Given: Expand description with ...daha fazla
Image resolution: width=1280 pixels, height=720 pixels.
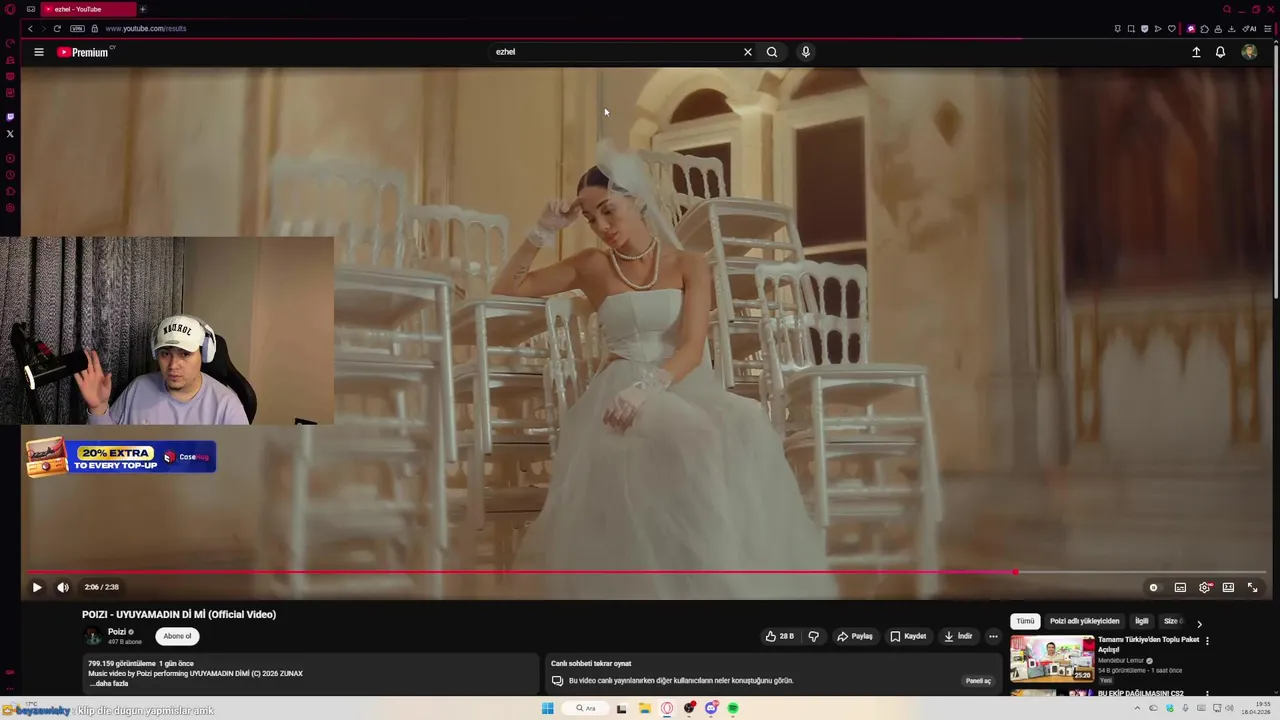Looking at the screenshot, I should [109, 683].
